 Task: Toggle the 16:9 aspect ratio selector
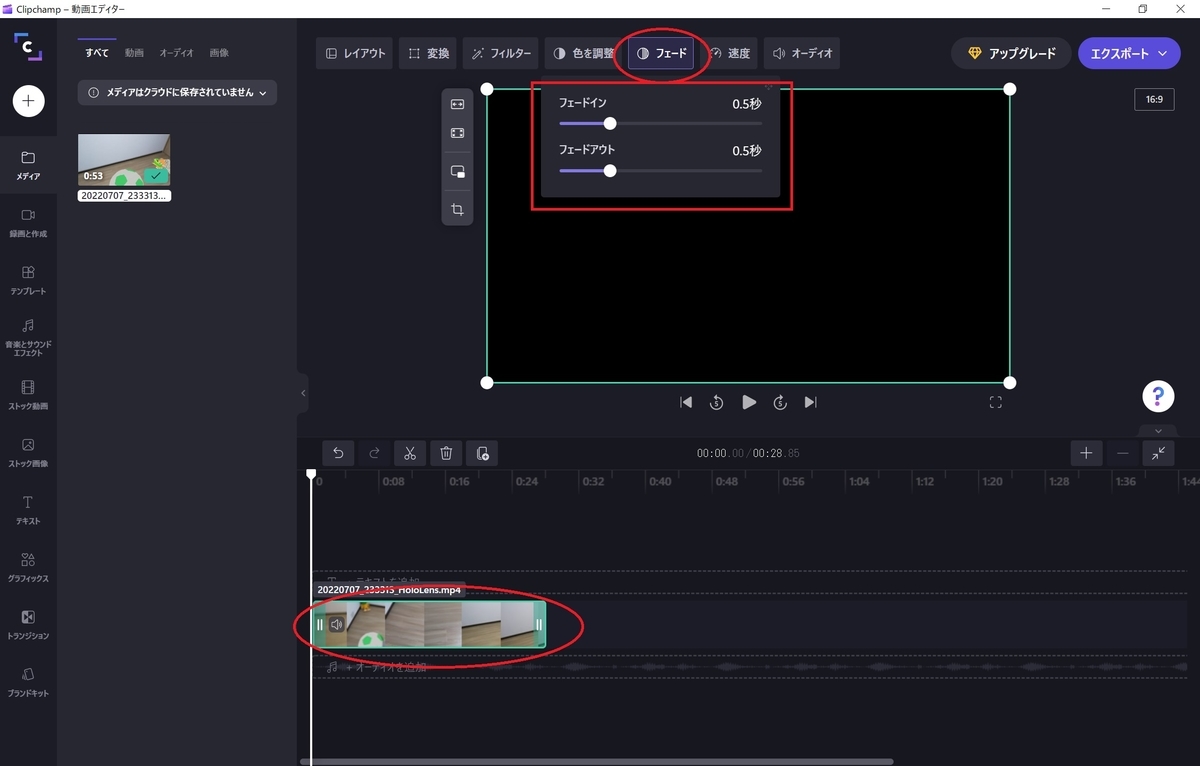tap(1154, 100)
